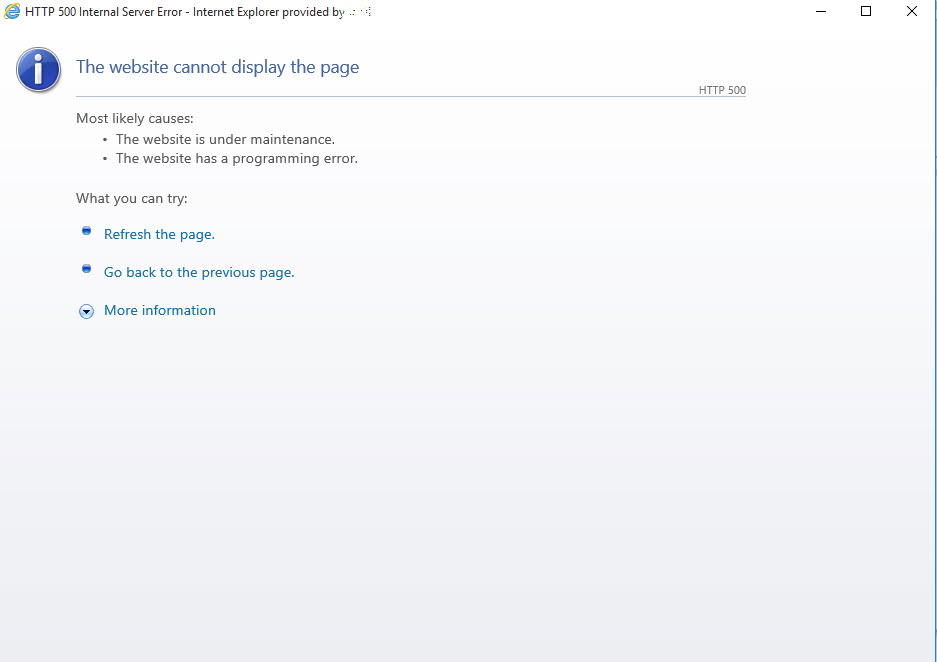Image resolution: width=937 pixels, height=662 pixels.
Task: Click the "What you can try:" text
Action: tap(132, 199)
